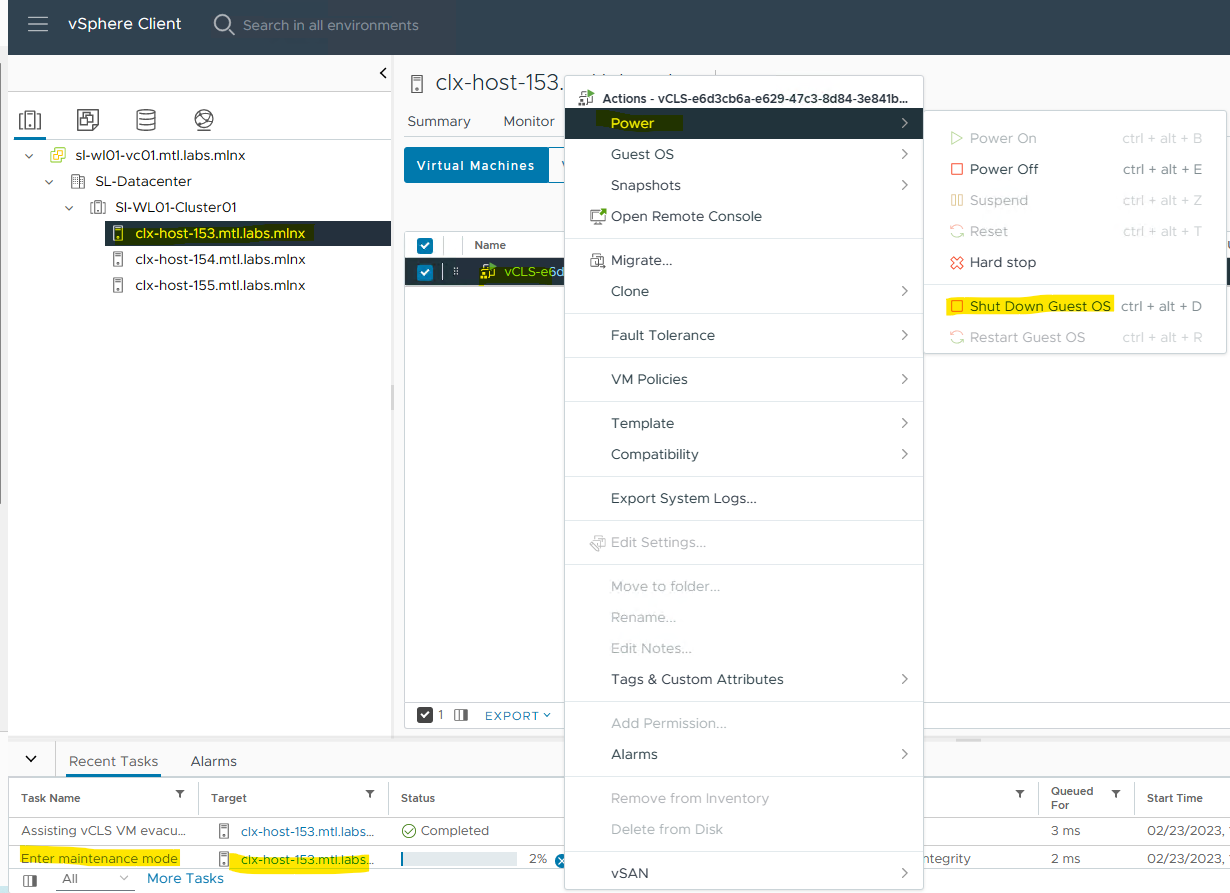The height and width of the screenshot is (893, 1230).
Task: Select the Virtual Machines sub-tab
Action: [x=476, y=165]
